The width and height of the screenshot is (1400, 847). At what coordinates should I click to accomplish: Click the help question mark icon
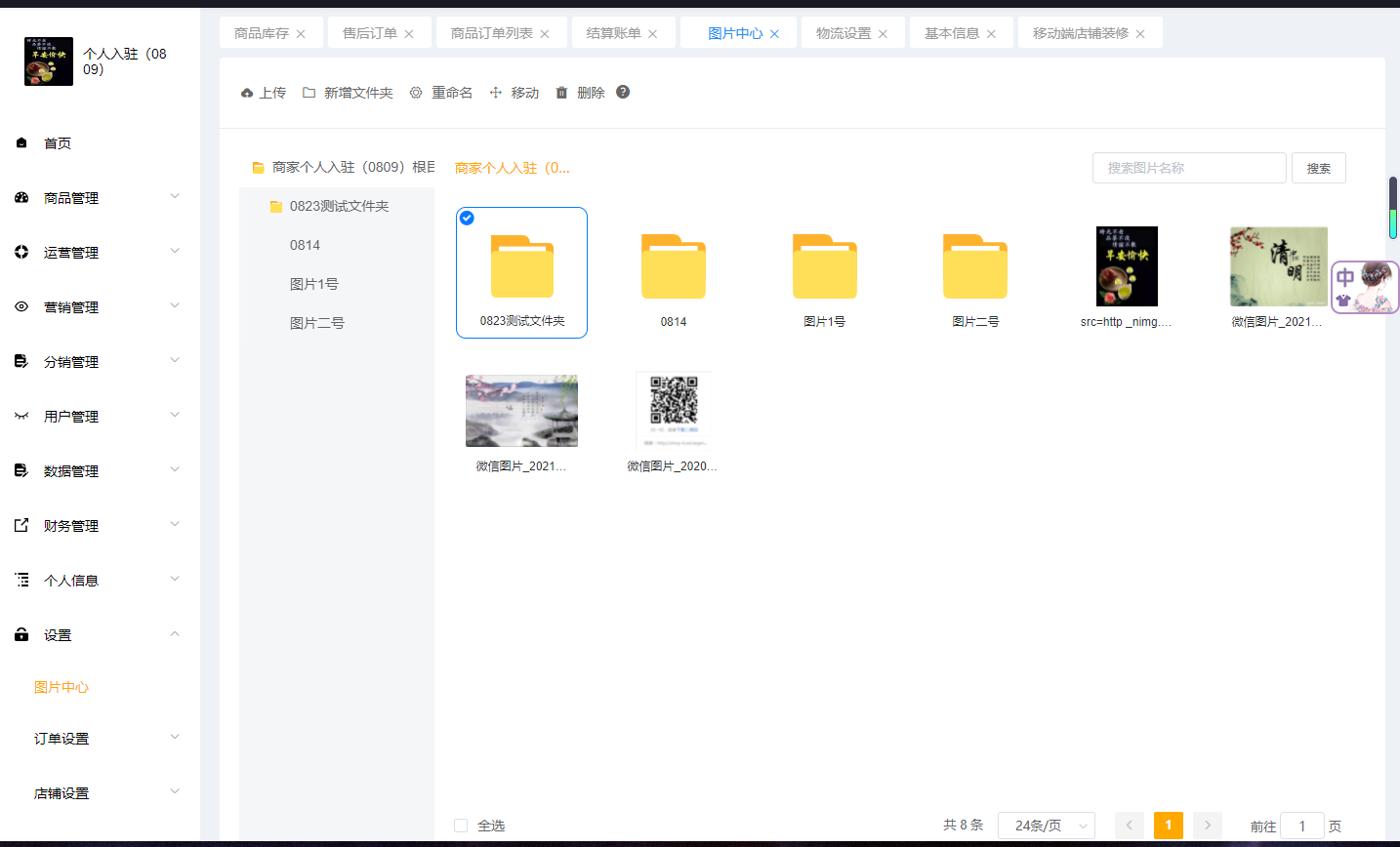tap(623, 92)
